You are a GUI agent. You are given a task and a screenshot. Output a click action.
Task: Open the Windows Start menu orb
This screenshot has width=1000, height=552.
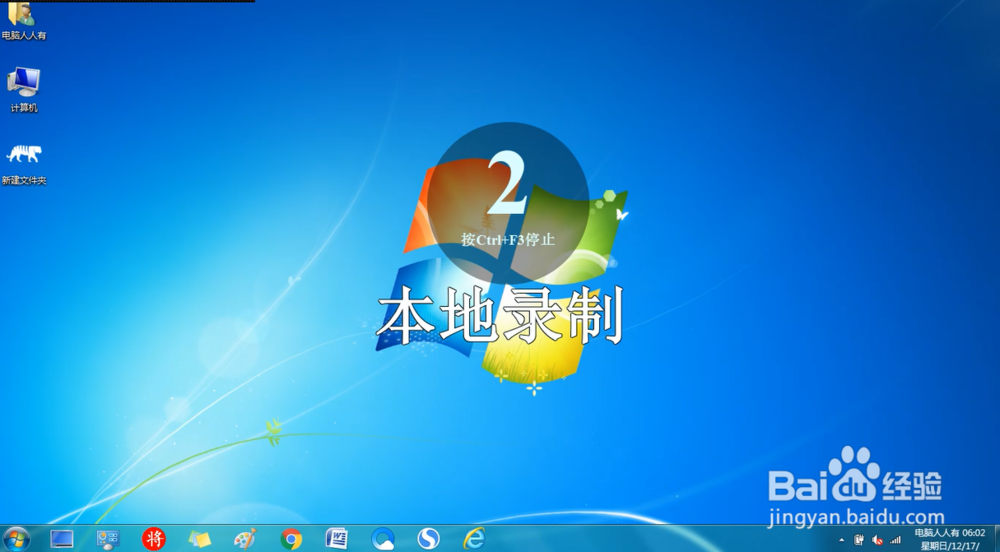[x=16, y=539]
